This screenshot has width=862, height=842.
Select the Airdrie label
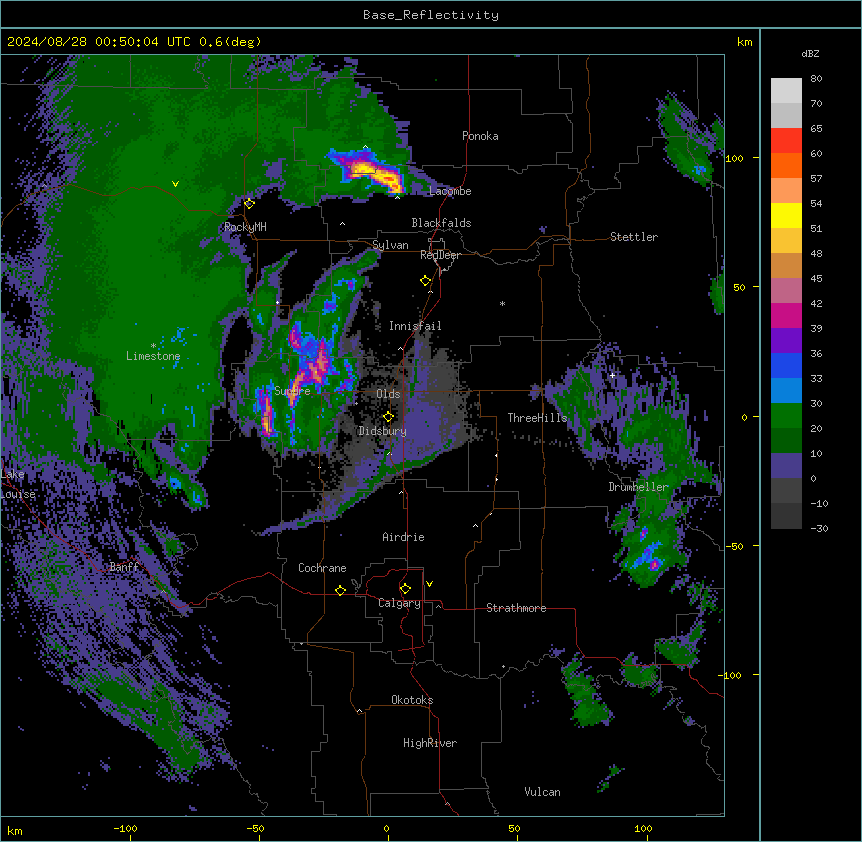[x=404, y=537]
